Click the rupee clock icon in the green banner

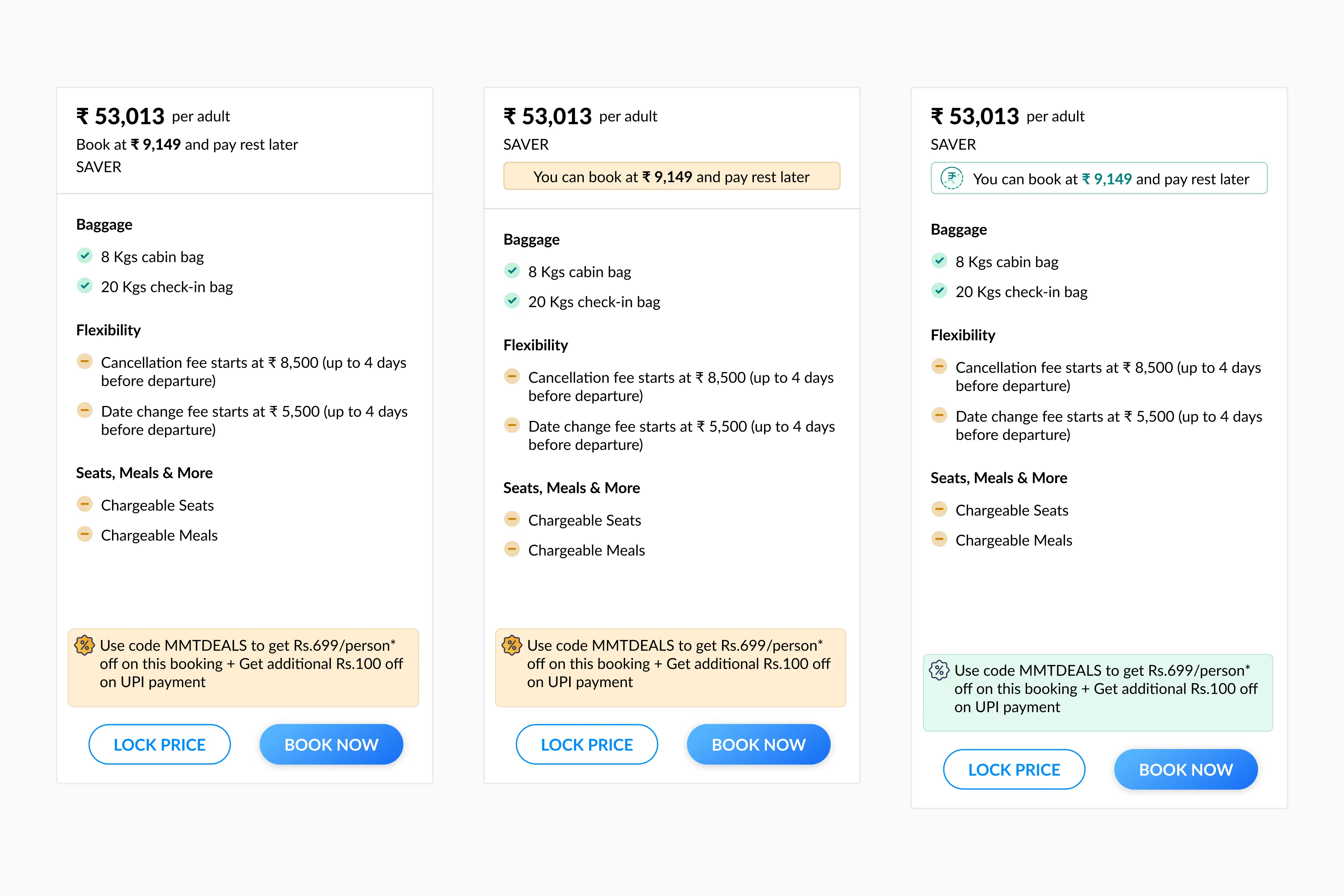pos(951,178)
